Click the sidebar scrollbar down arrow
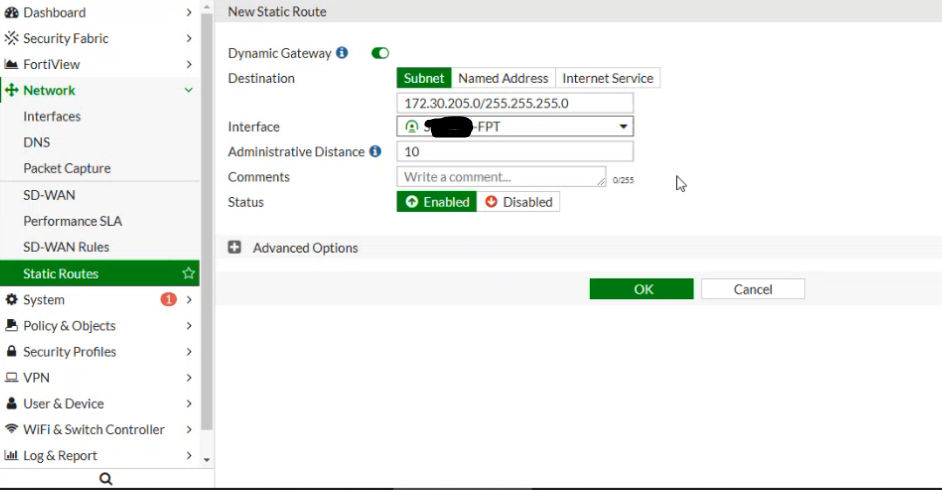 pos(207,460)
